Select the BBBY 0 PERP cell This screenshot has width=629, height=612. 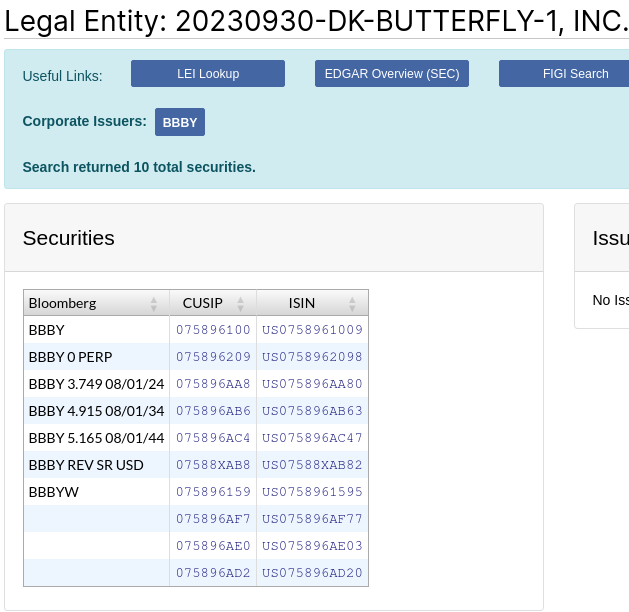pyautogui.click(x=96, y=357)
